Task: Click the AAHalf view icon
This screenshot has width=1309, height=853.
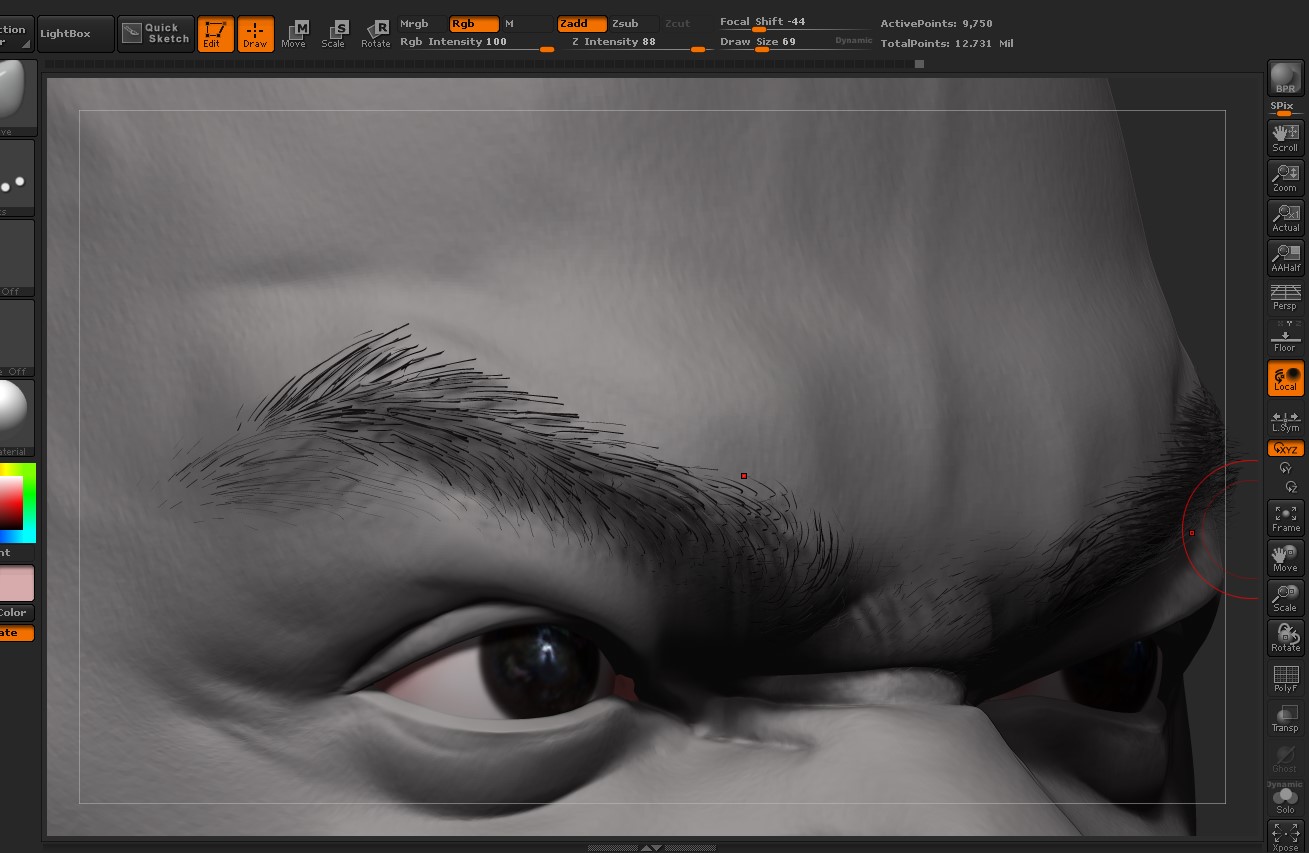Action: [1285, 258]
